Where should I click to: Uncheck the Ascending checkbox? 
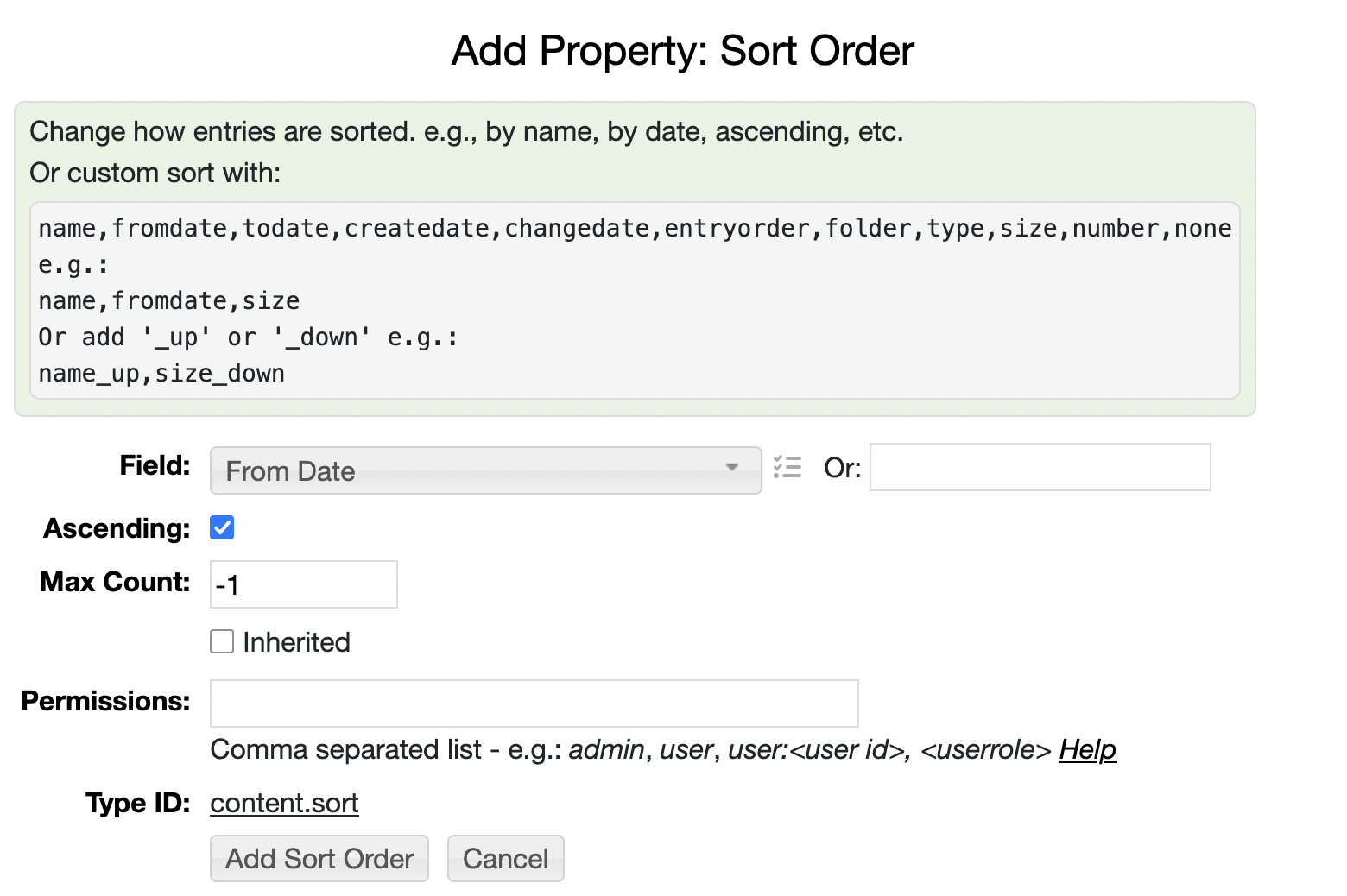[222, 527]
